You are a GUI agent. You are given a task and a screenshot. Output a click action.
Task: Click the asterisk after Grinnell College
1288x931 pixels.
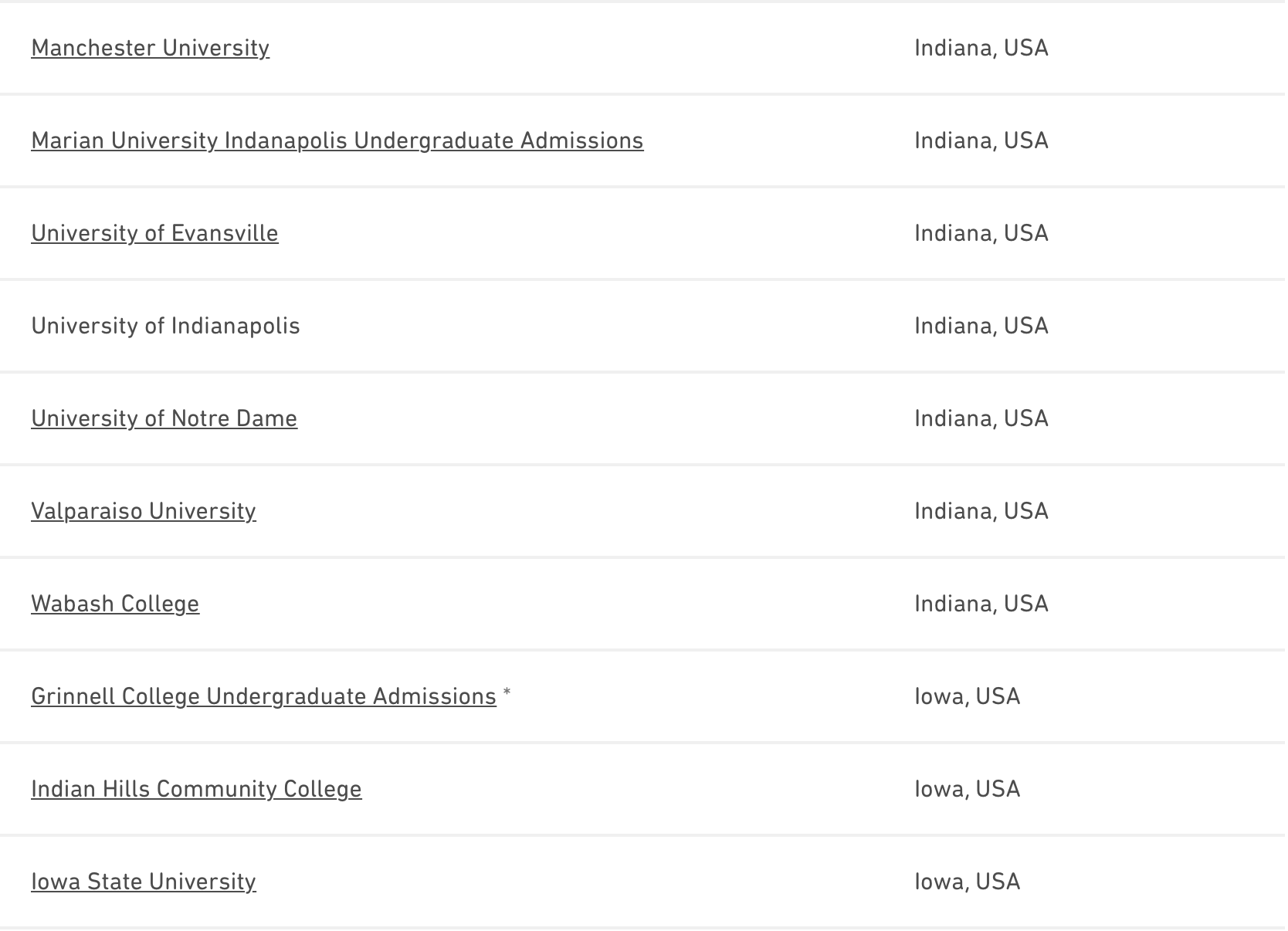pos(507,694)
